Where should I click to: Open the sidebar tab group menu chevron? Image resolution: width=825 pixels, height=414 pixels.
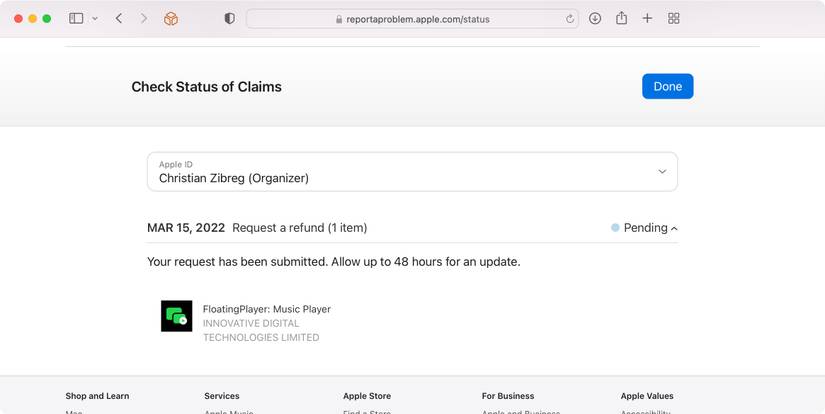[95, 19]
